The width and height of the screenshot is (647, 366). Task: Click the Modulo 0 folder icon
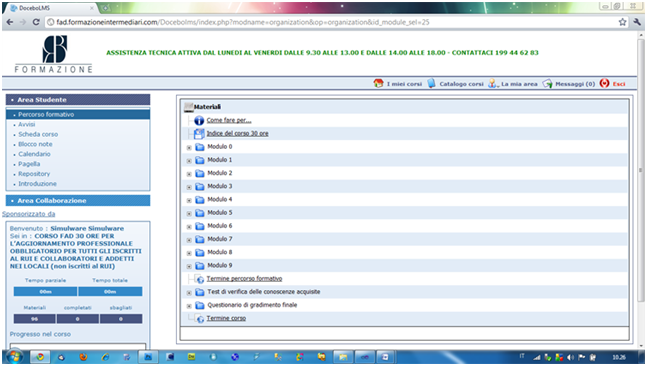click(200, 147)
